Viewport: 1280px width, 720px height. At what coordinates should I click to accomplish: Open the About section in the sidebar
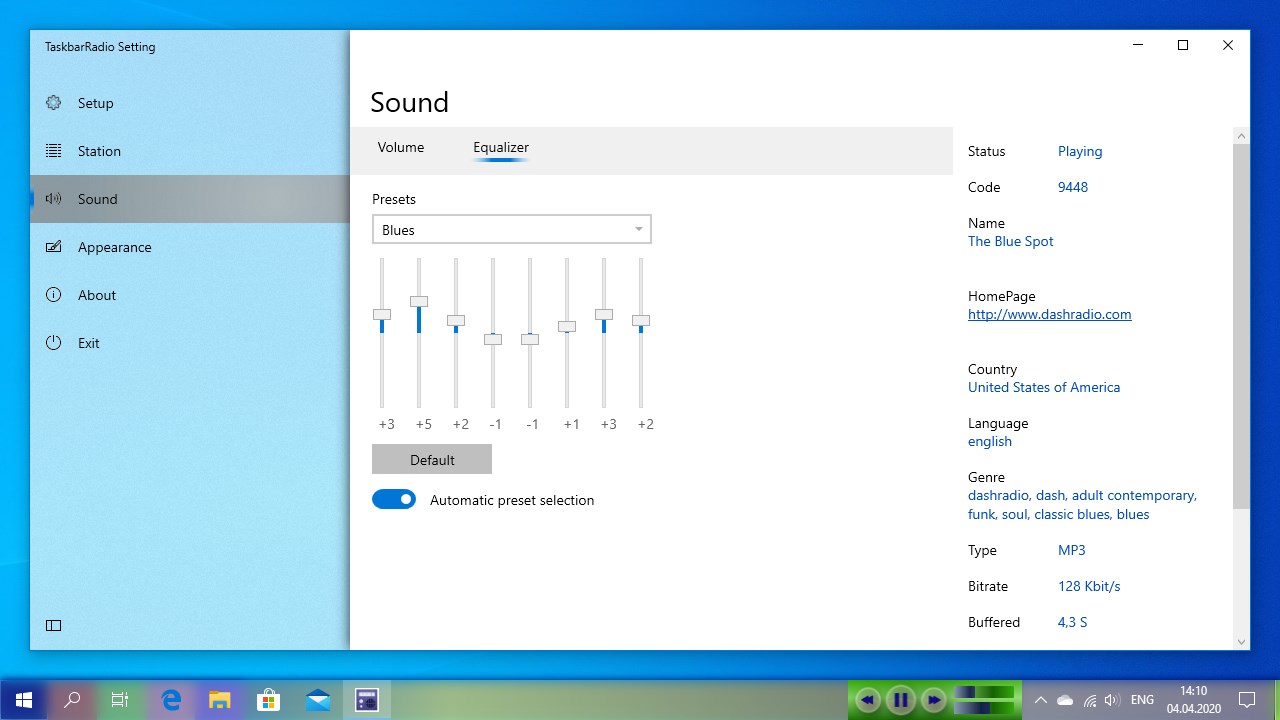[x=190, y=295]
